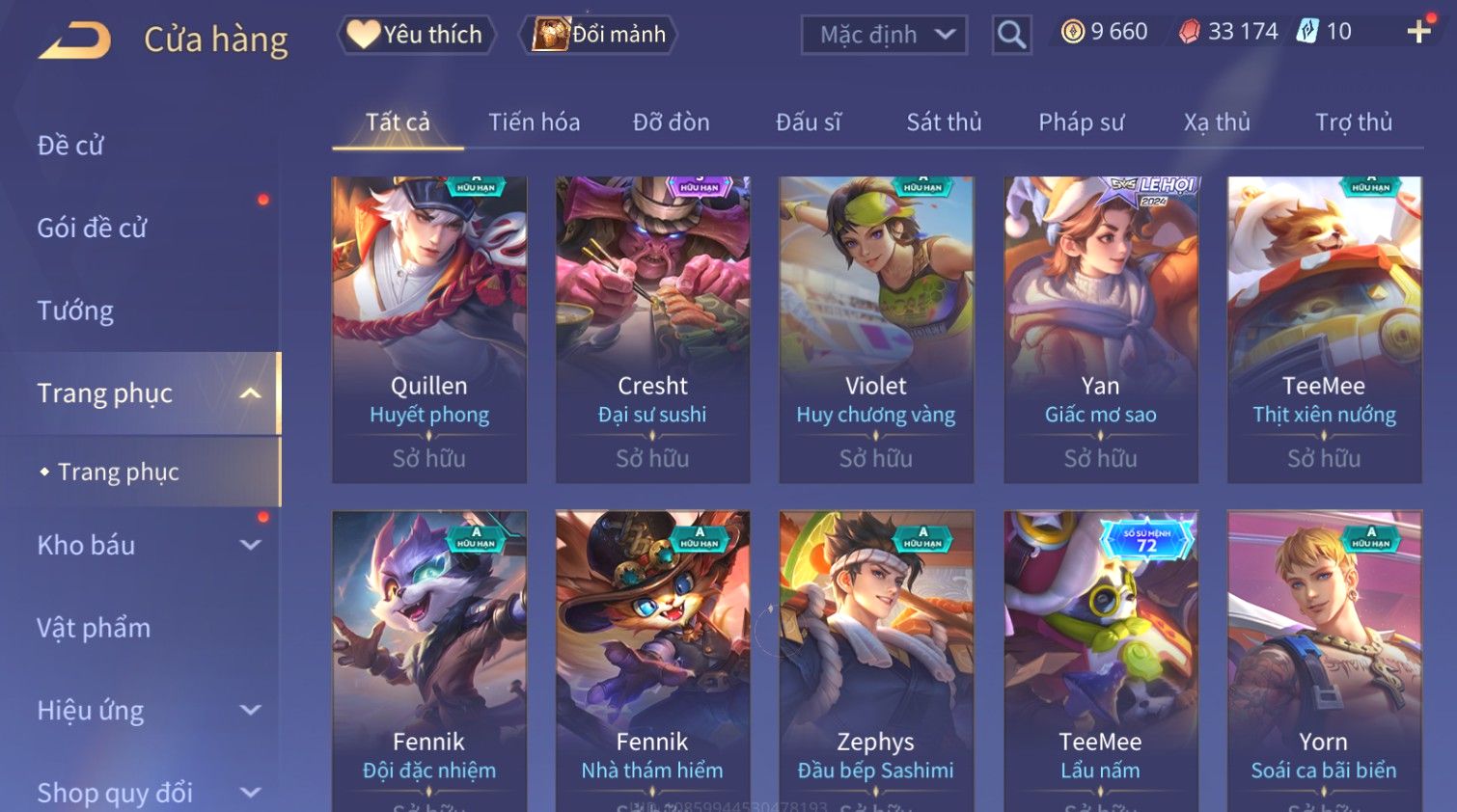Switch to the Sát thủ tab
The width and height of the screenshot is (1457, 812).
click(x=944, y=122)
